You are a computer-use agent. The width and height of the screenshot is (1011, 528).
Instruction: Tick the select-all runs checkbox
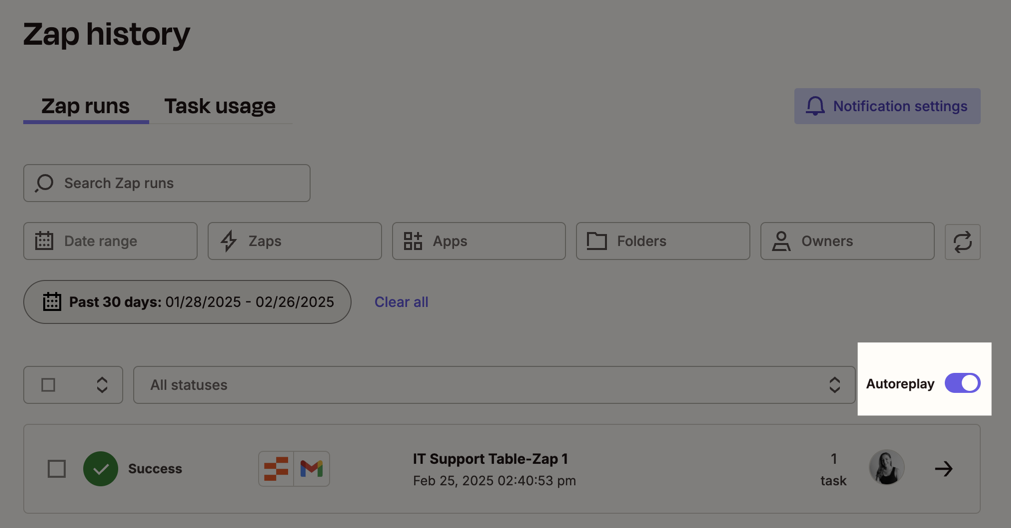(x=48, y=385)
